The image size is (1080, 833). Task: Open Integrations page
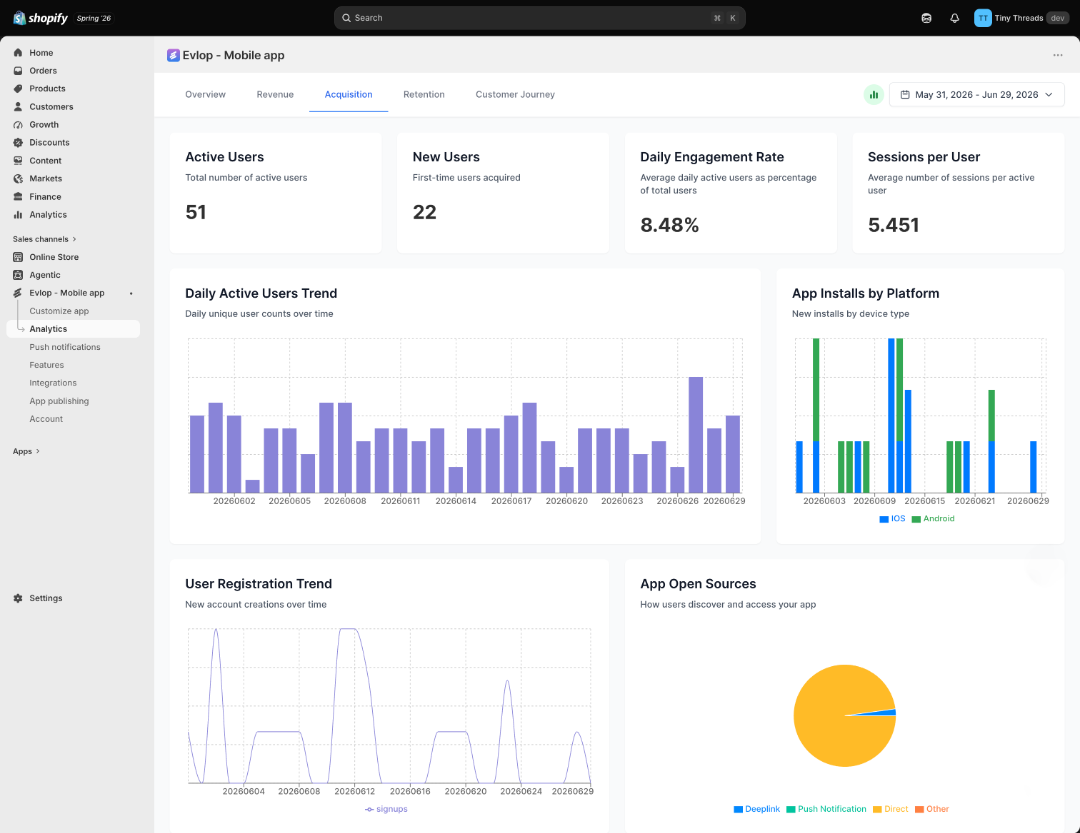pyautogui.click(x=53, y=382)
